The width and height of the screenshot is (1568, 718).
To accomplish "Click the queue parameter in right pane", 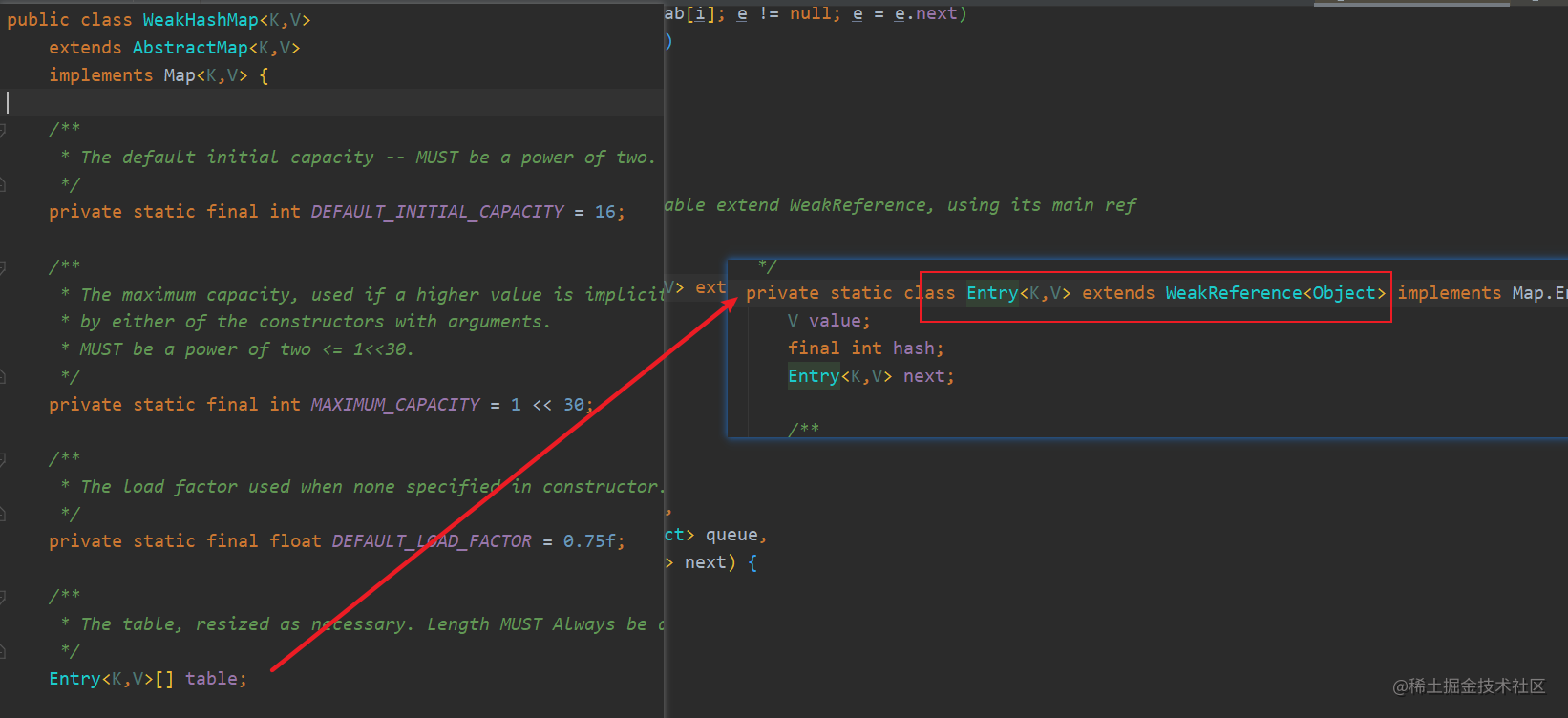I will coord(731,535).
